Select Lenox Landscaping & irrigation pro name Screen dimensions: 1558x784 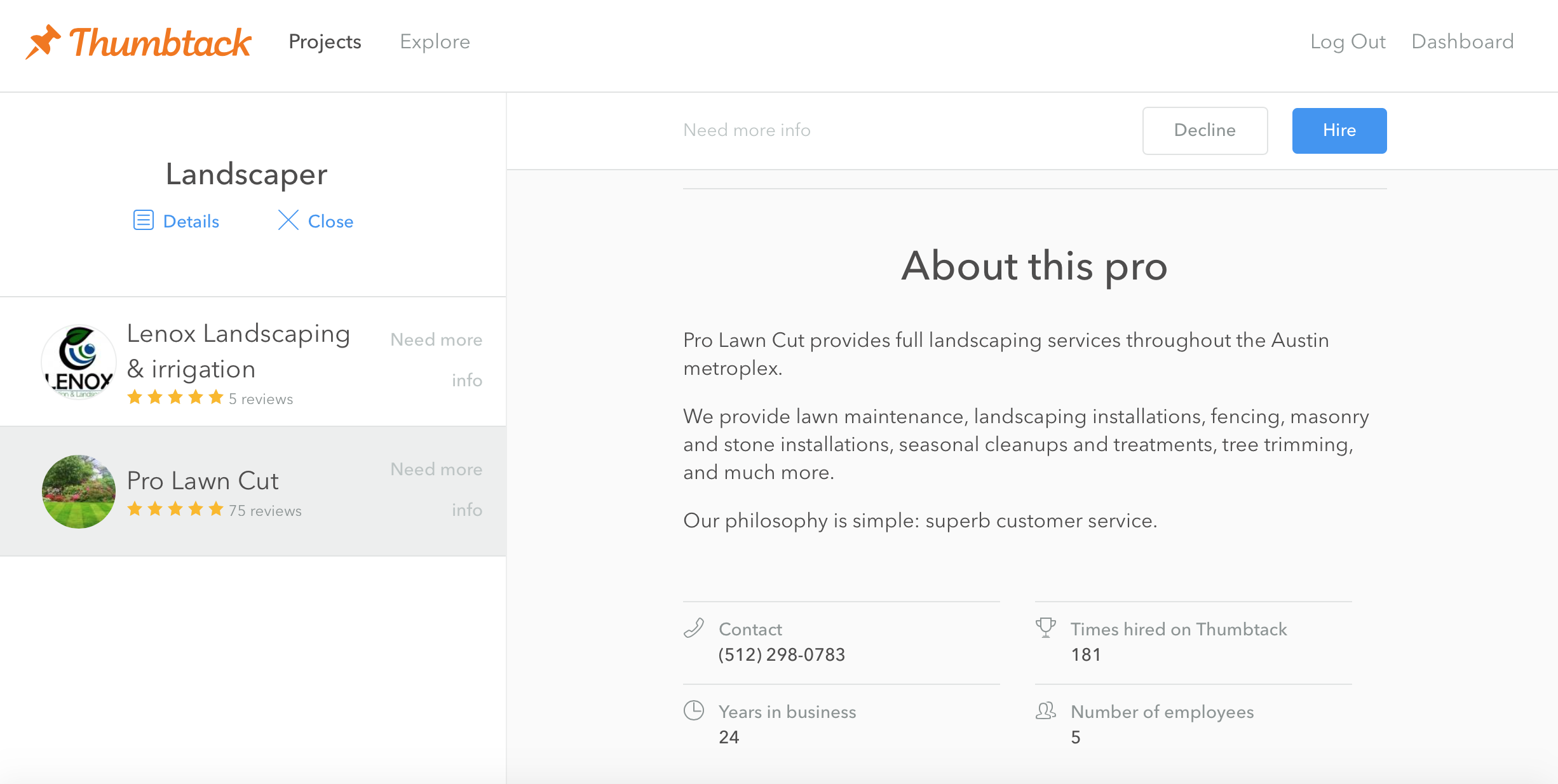238,351
